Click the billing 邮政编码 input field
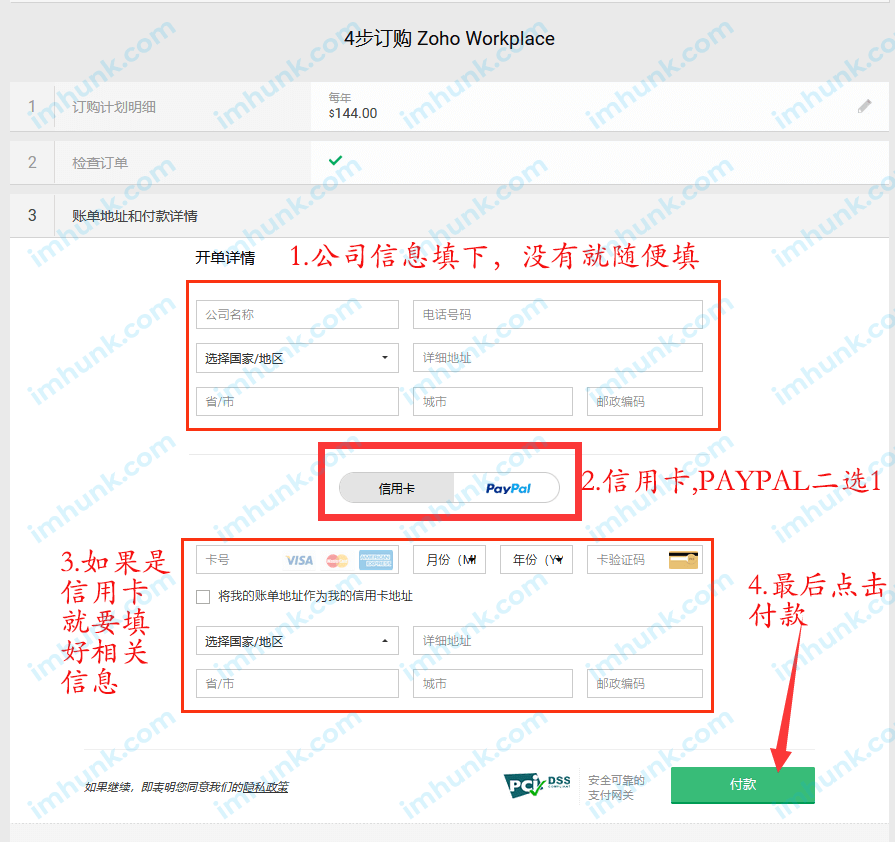 pyautogui.click(x=644, y=401)
